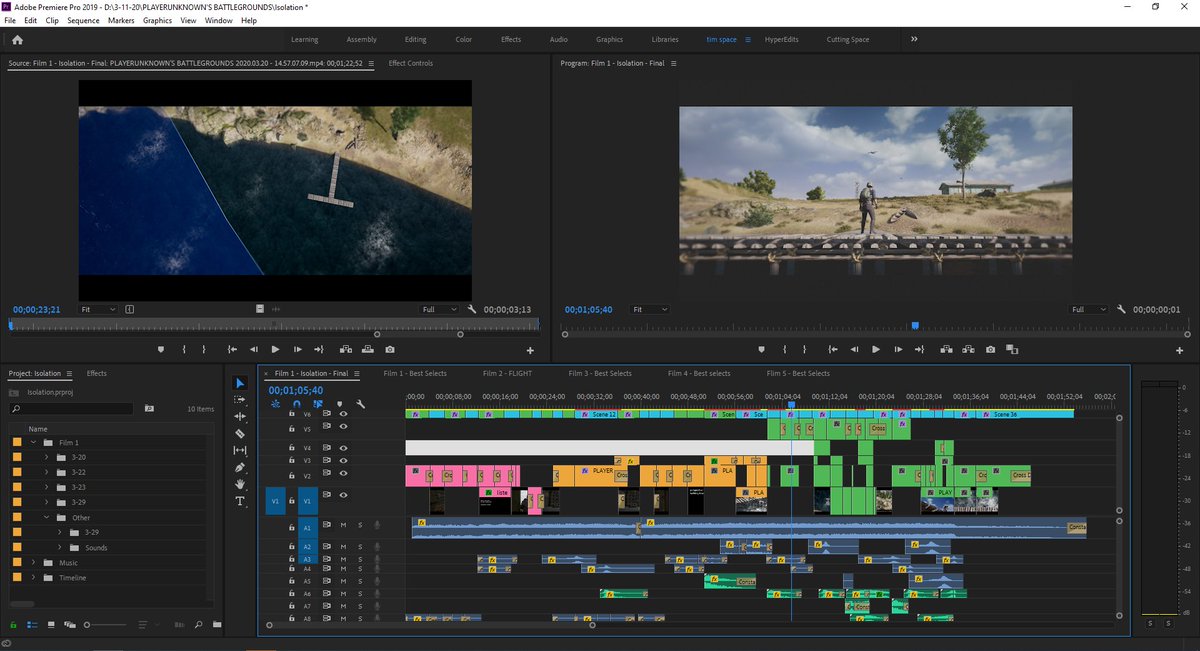
Task: Open the Markers menu
Action: 121,20
